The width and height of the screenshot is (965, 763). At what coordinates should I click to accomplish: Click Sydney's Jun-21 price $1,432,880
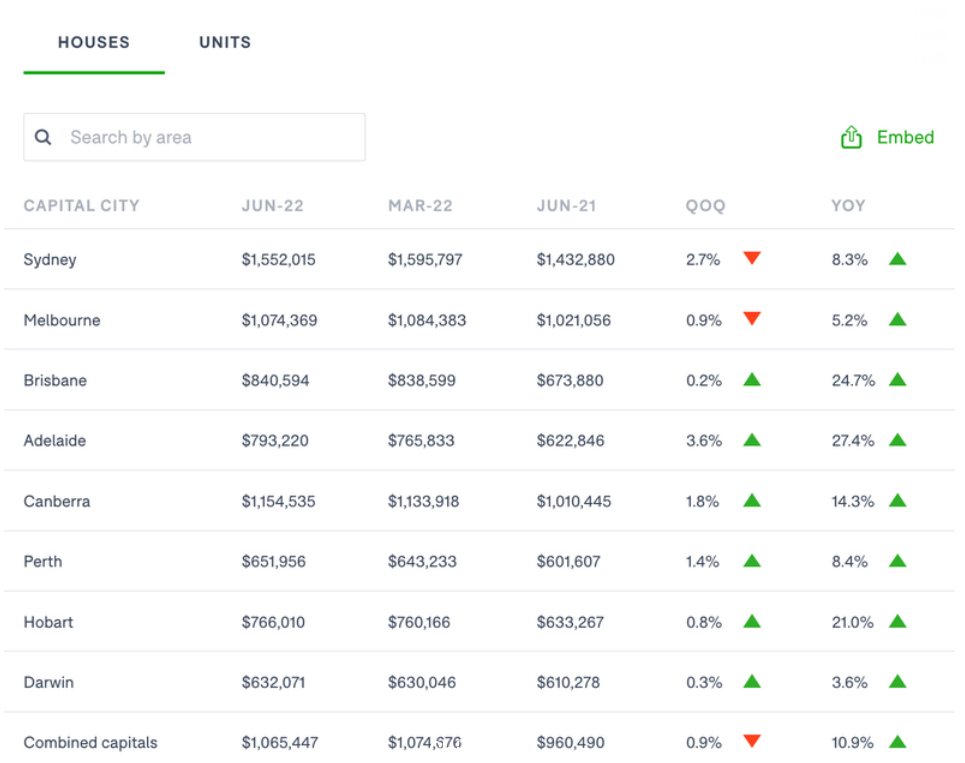(575, 260)
